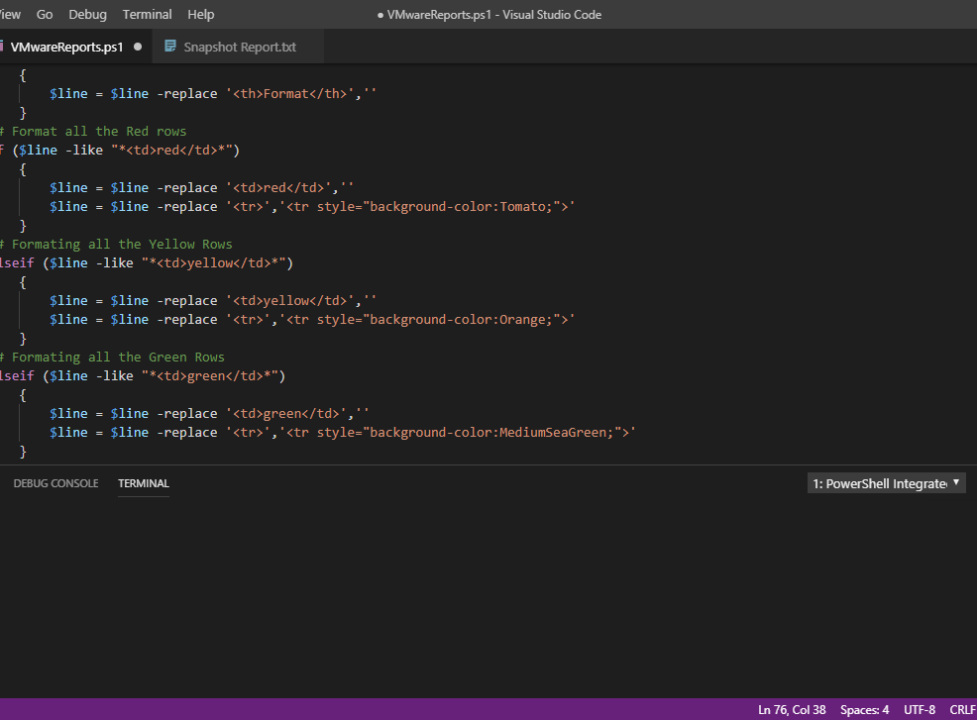This screenshot has height=720, width=977.
Task: Open the Terminal menu
Action: click(147, 14)
